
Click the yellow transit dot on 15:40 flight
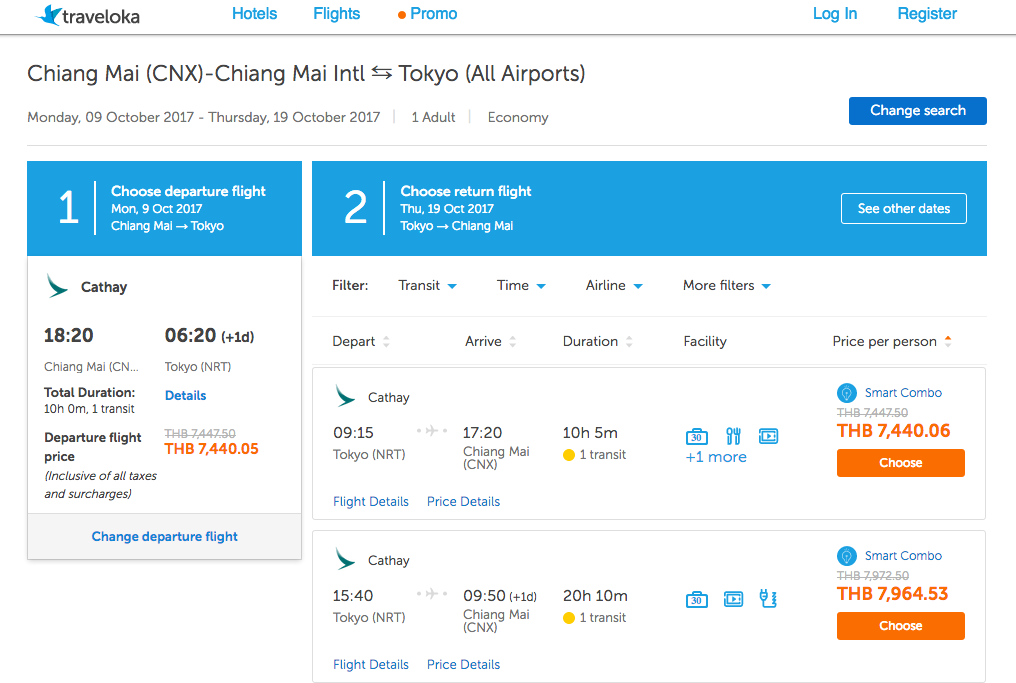pyautogui.click(x=569, y=618)
